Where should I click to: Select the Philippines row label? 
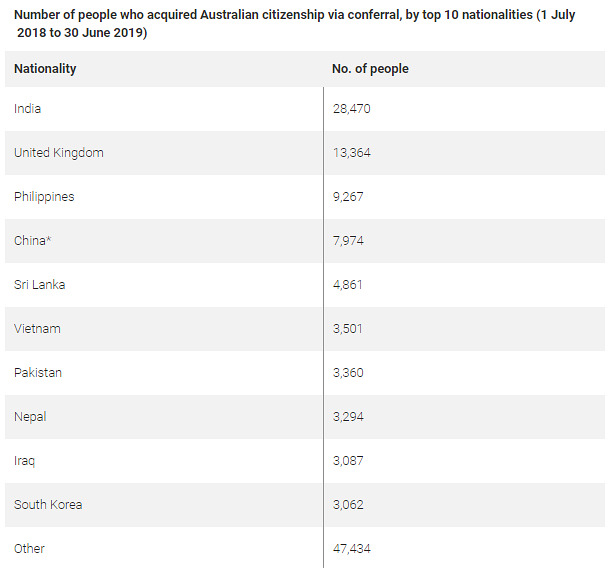click(44, 197)
